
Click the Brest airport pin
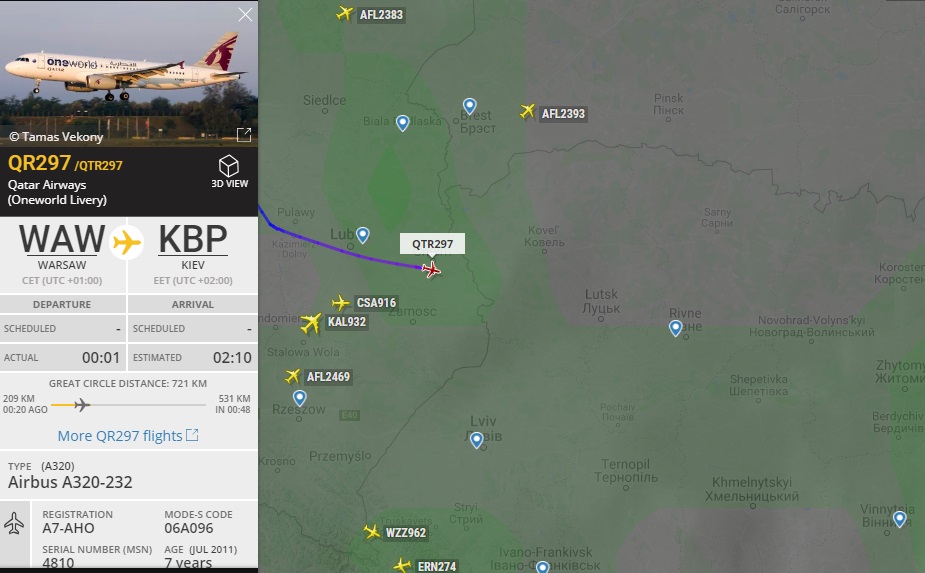tap(469, 106)
